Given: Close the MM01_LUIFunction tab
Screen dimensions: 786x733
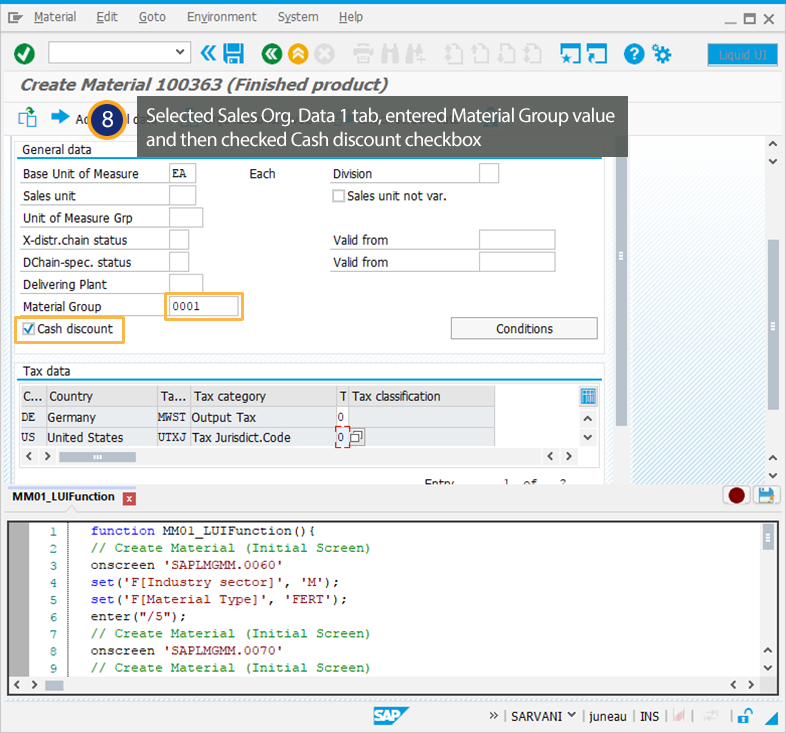Looking at the screenshot, I should point(129,498).
